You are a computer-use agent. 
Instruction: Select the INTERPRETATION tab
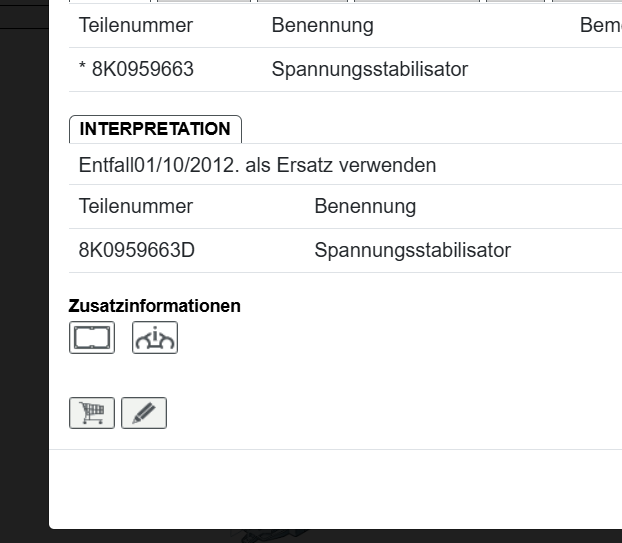155,129
